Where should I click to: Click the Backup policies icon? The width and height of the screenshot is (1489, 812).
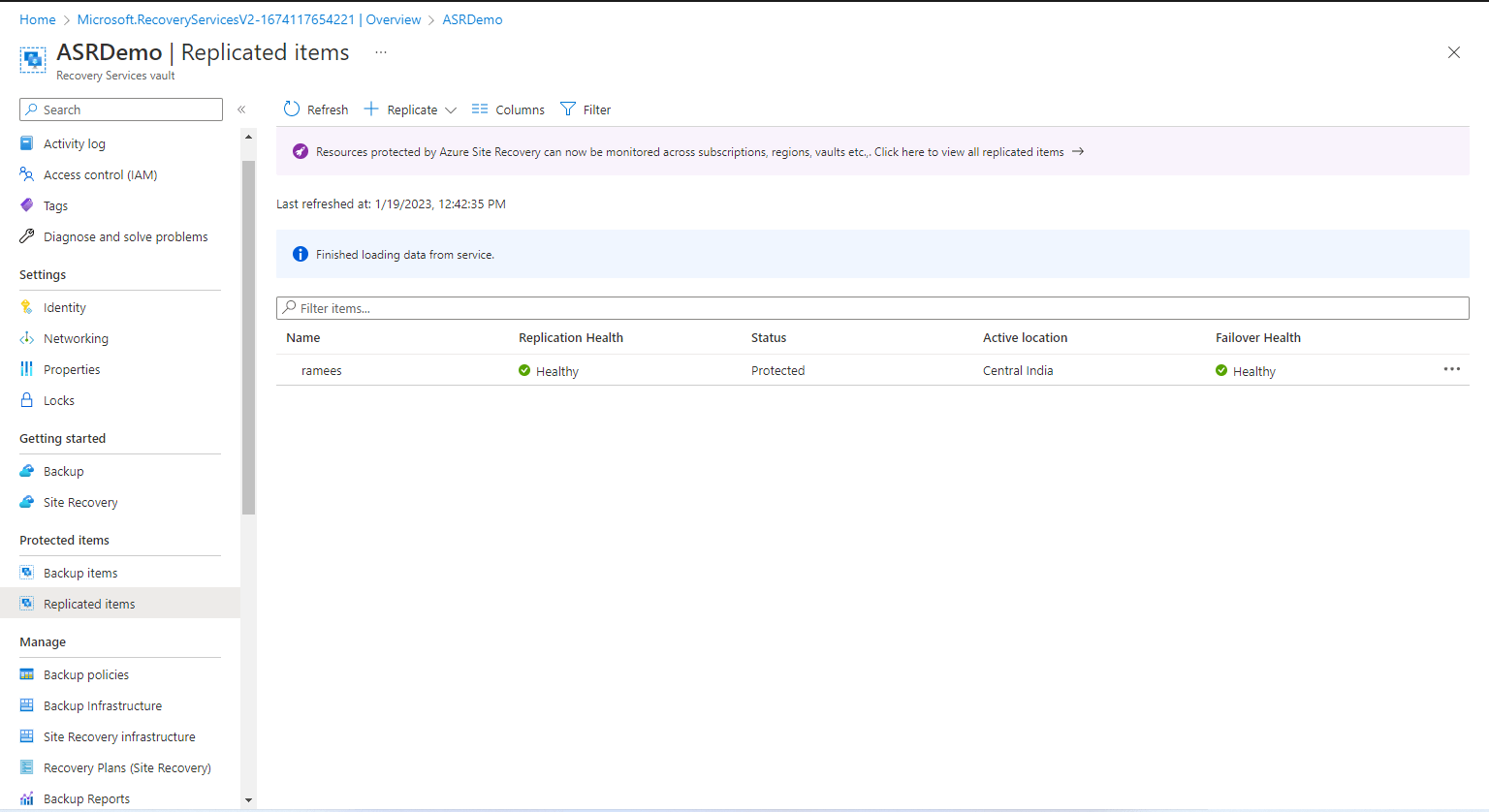pyautogui.click(x=27, y=674)
